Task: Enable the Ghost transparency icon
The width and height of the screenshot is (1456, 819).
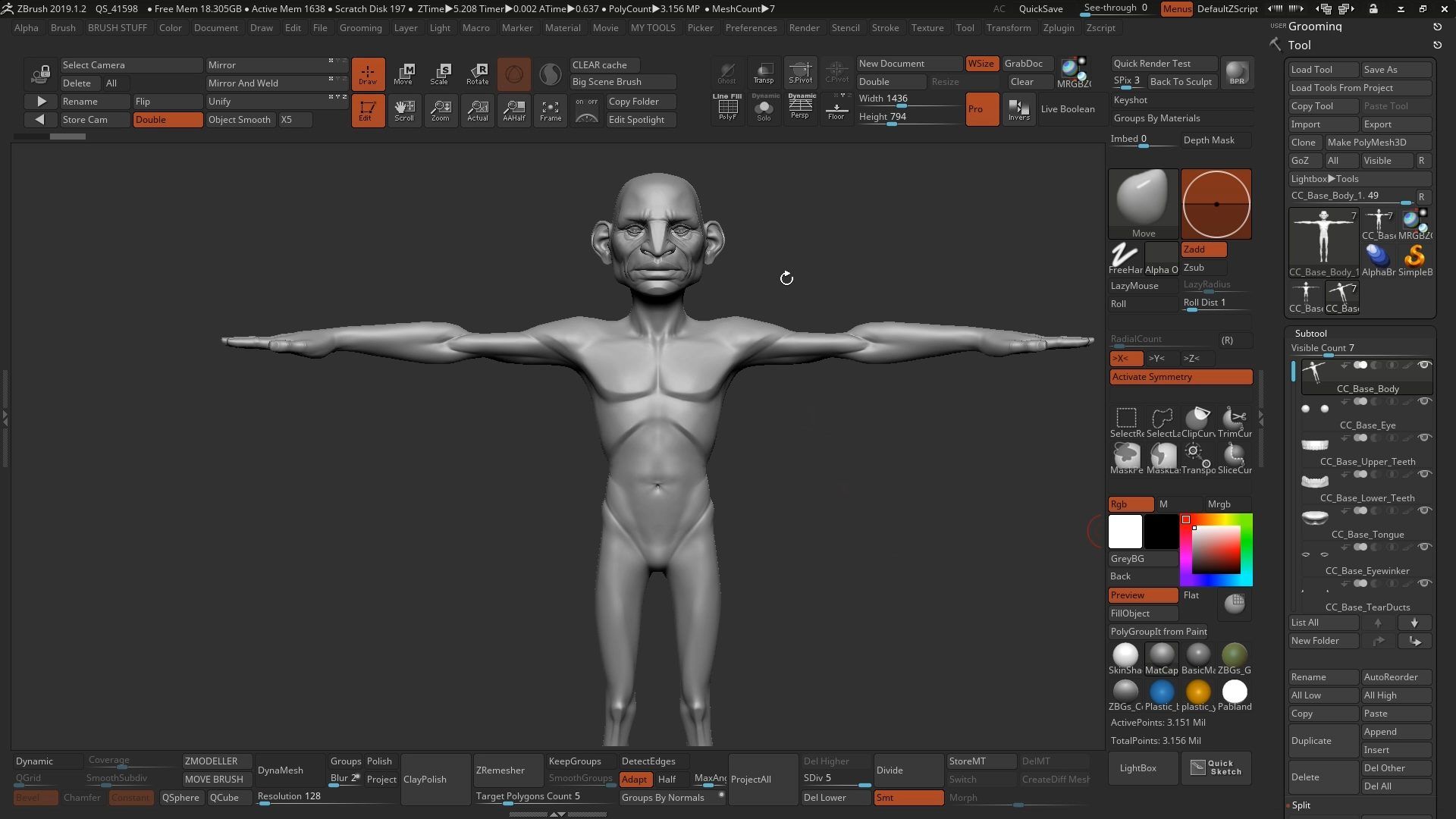Action: [x=726, y=73]
